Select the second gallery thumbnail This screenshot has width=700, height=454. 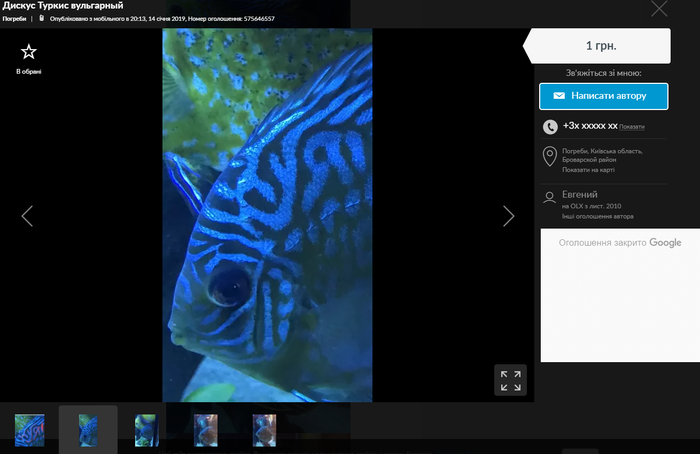[88, 429]
